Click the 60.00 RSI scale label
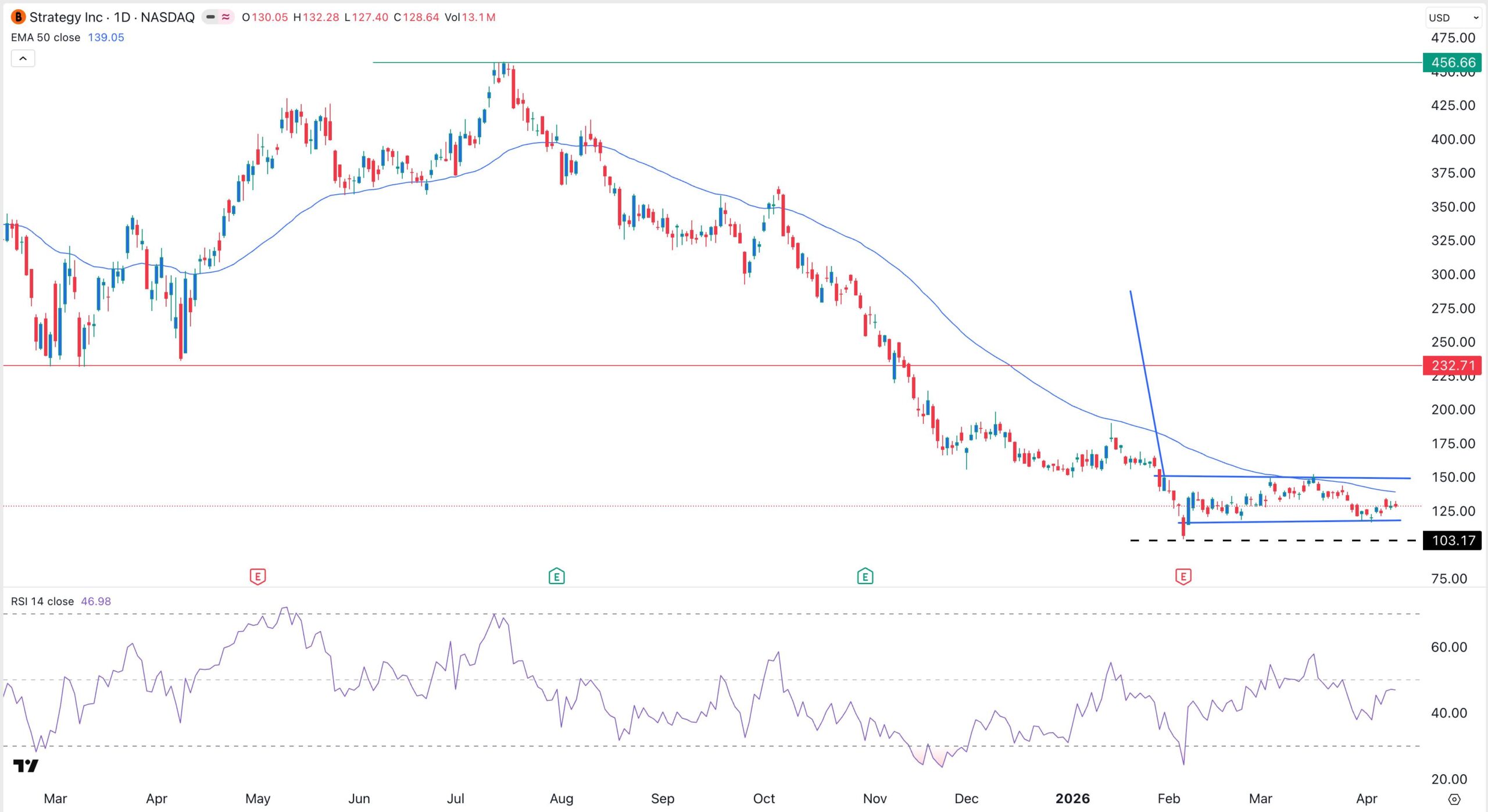Screen dimensions: 1488x812 pyautogui.click(x=1448, y=647)
